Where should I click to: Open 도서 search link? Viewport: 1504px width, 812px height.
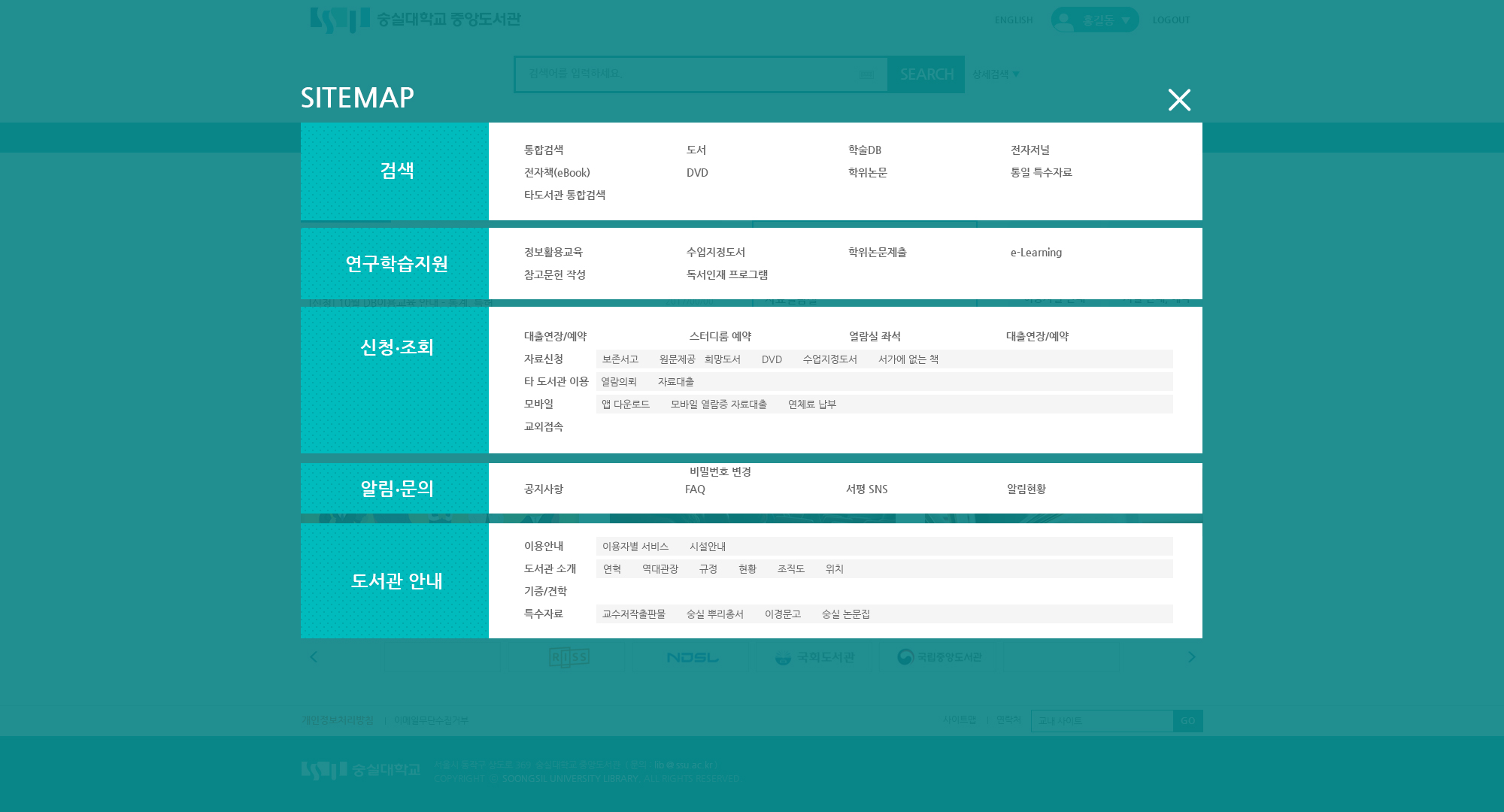pos(696,150)
